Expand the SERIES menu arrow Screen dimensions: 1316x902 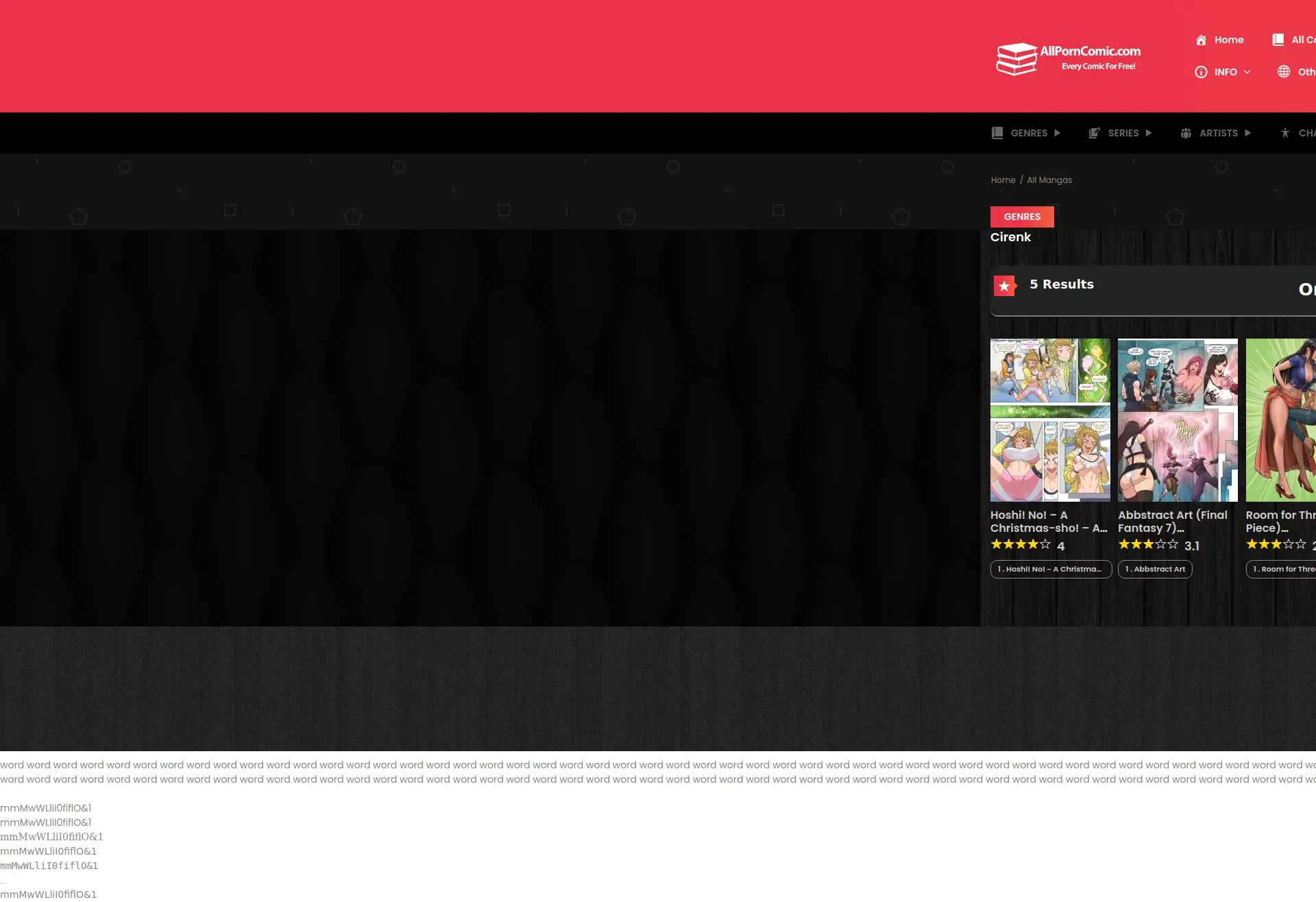point(1149,133)
